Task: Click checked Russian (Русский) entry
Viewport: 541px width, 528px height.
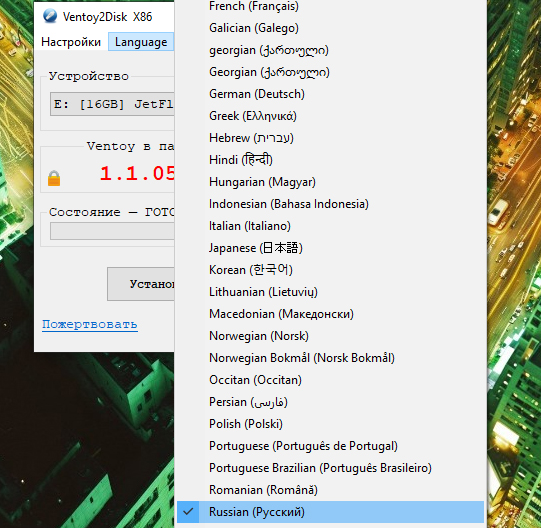Action: 330,512
